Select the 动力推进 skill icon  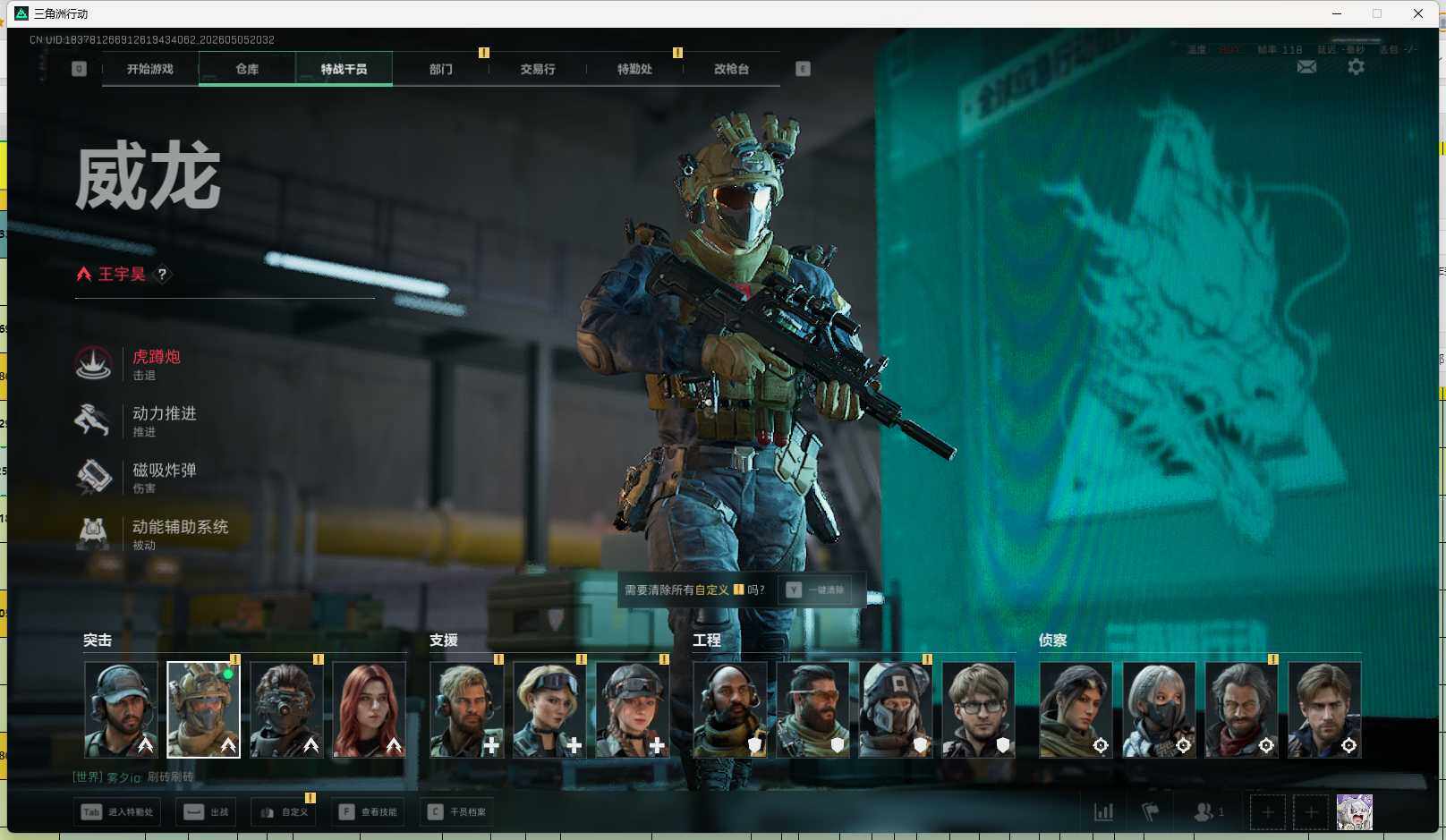click(93, 420)
